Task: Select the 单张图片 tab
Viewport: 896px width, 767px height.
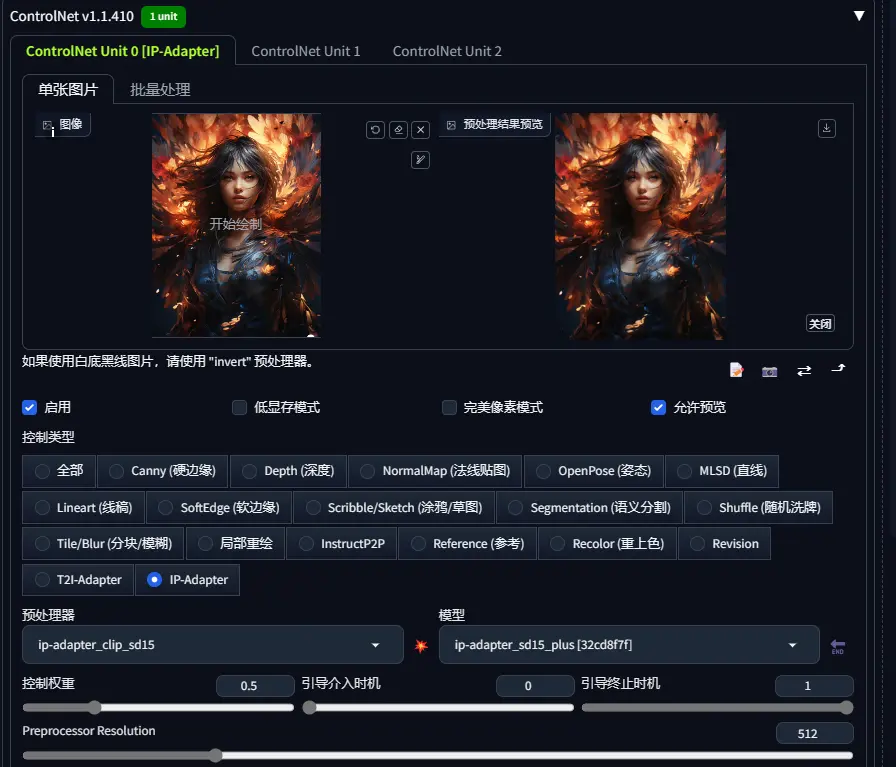Action: click(68, 89)
